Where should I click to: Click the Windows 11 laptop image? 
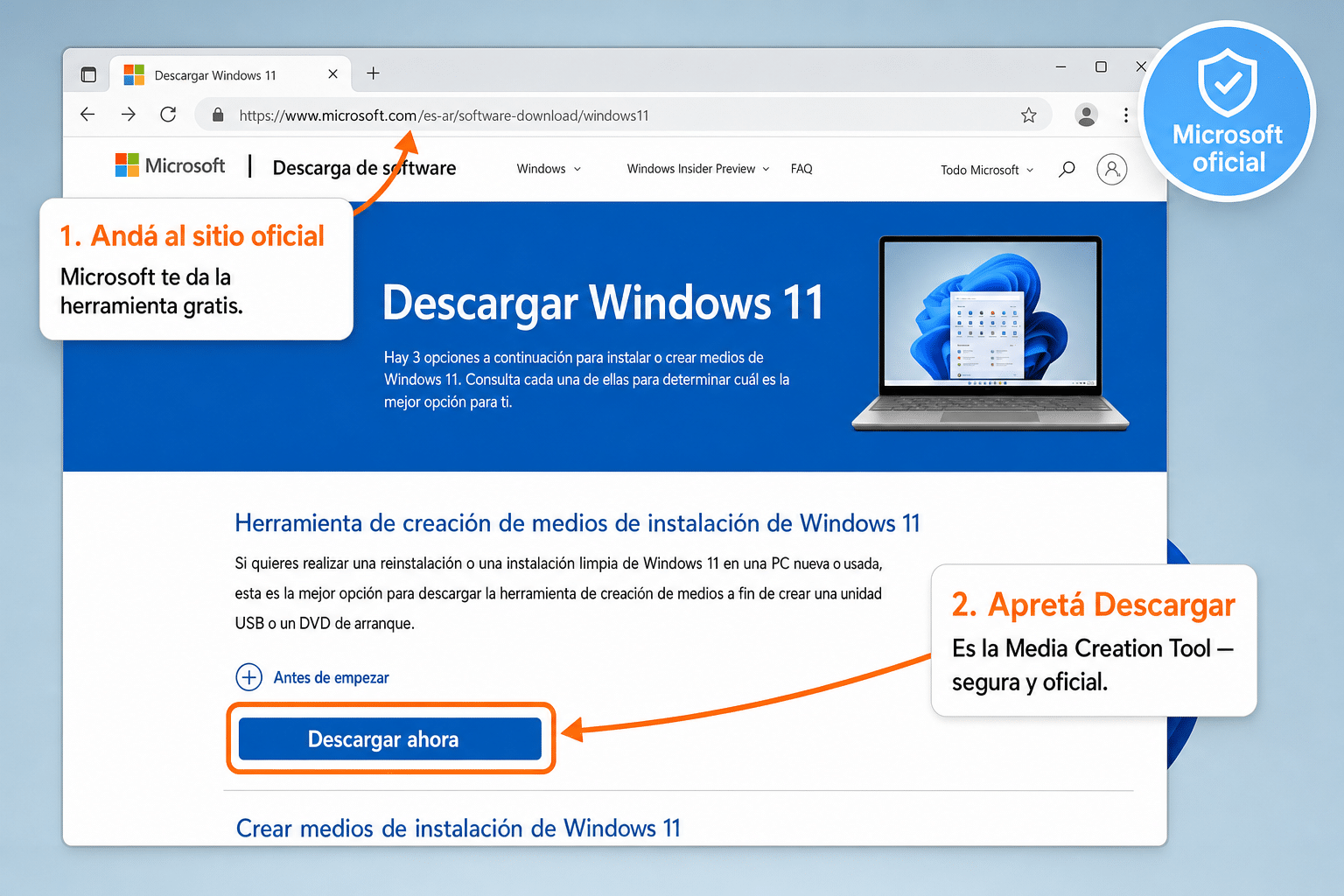tap(990, 333)
